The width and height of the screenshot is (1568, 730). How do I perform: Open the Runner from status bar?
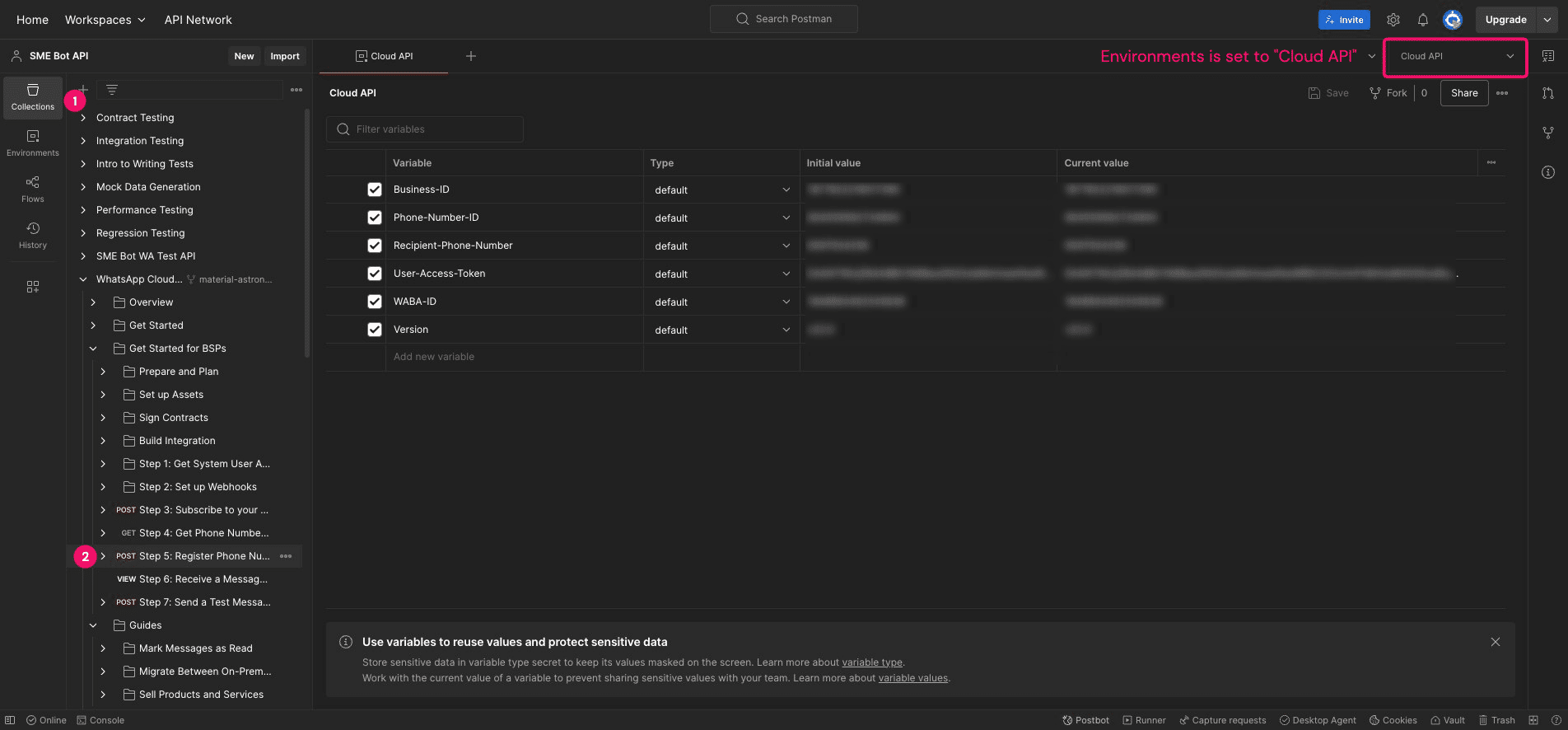click(x=1144, y=720)
